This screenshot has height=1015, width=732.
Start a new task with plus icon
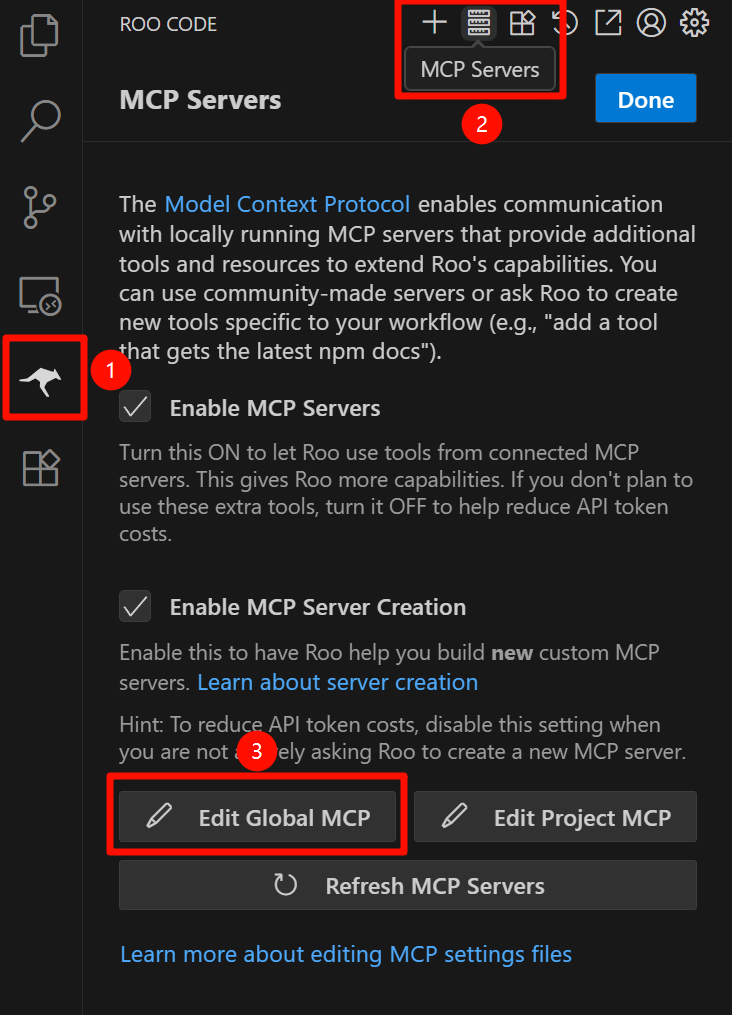434,22
